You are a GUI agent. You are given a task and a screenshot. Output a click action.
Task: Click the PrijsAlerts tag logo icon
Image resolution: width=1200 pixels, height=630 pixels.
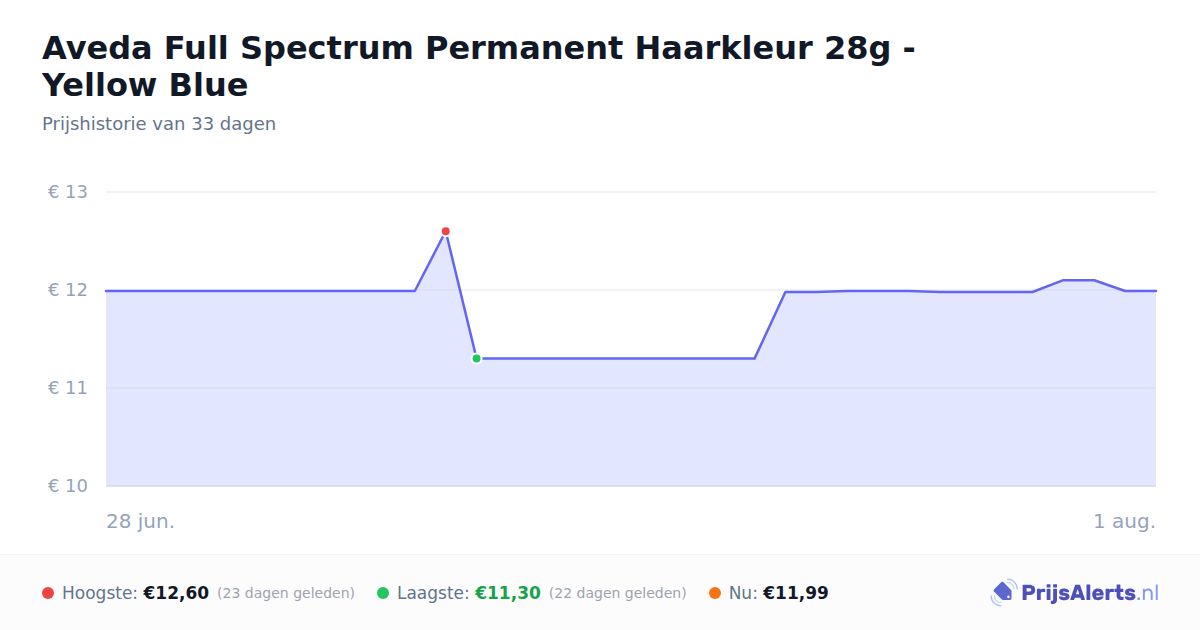coord(1003,593)
